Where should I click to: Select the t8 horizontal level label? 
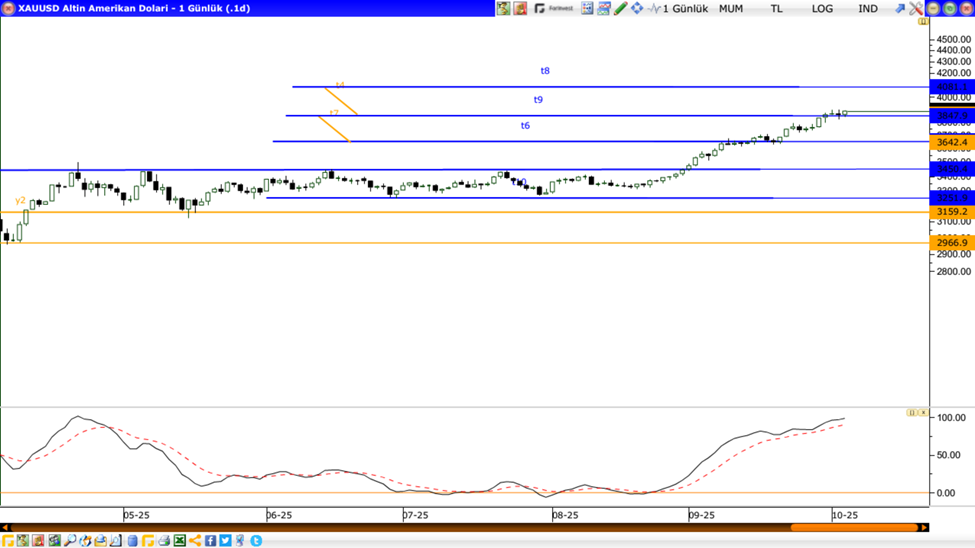click(x=545, y=71)
